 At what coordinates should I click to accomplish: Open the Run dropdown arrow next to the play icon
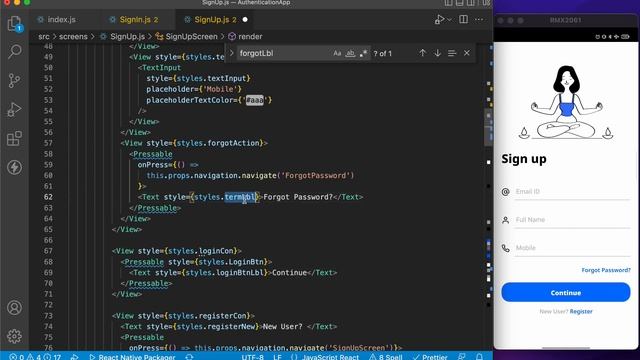click(449, 19)
